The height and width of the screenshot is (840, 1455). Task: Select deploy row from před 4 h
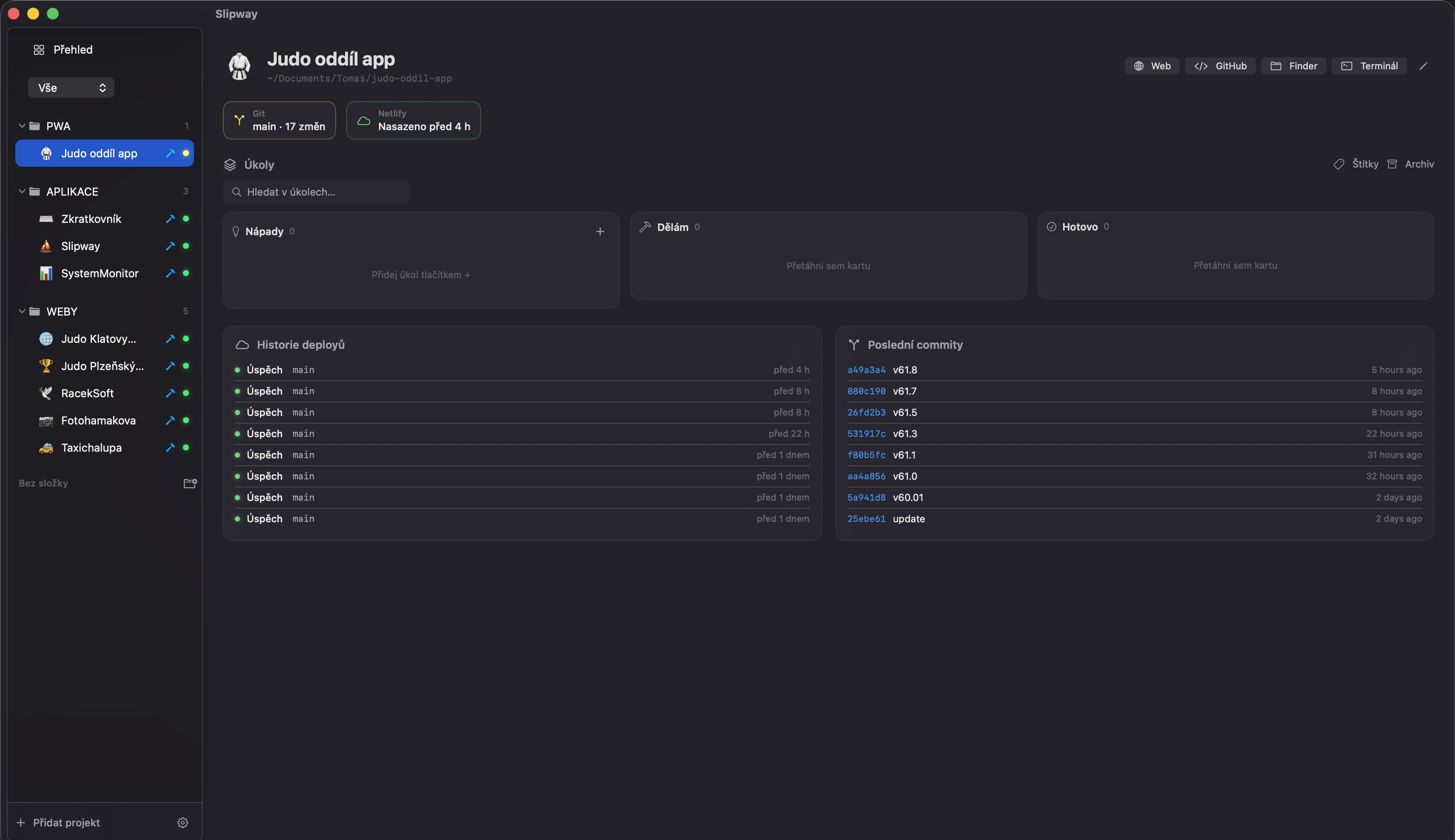pyautogui.click(x=522, y=370)
